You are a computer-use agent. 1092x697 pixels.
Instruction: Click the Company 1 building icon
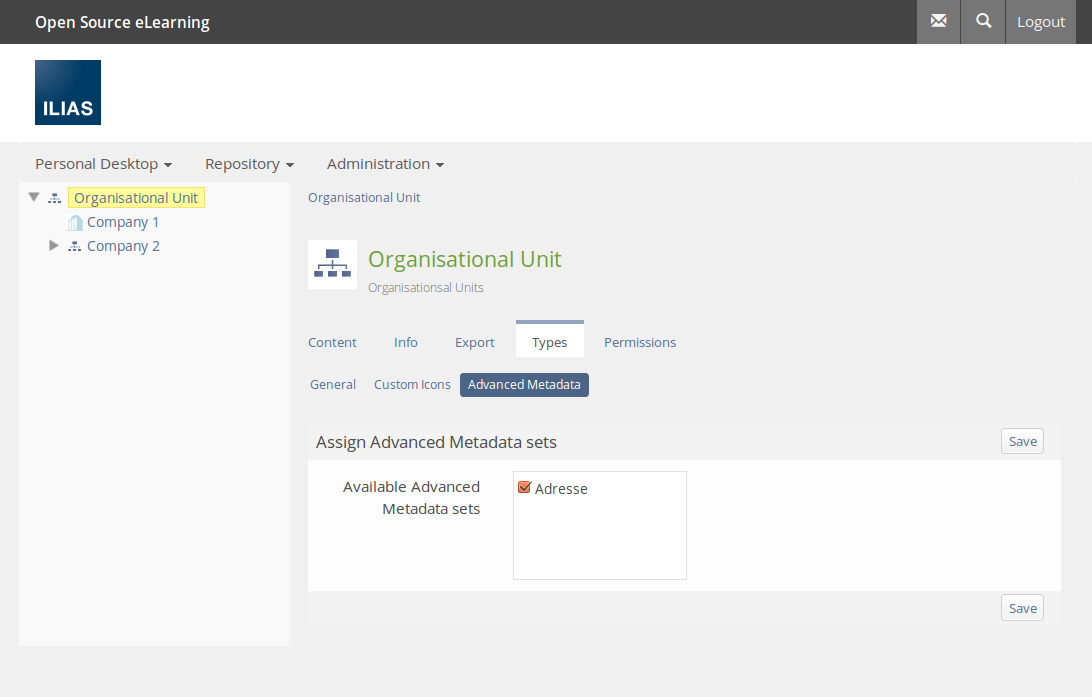[75, 222]
